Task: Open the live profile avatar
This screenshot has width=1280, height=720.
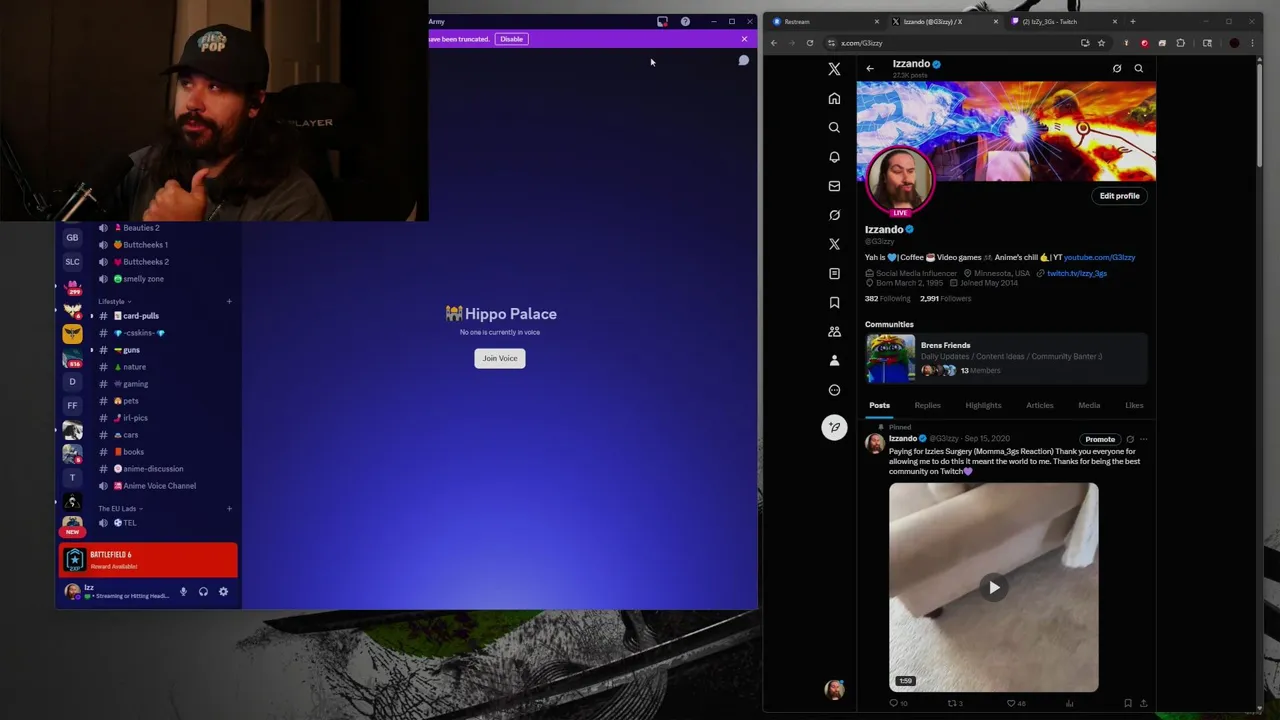Action: (x=901, y=181)
